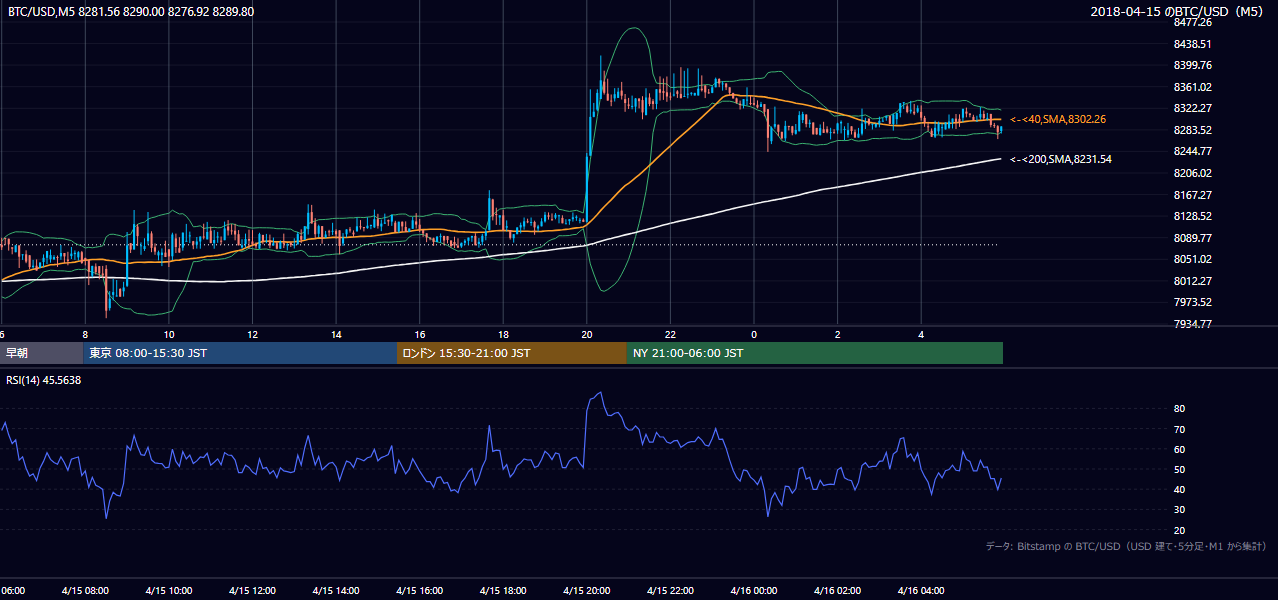Screen dimensions: 1278x600
Task: Click the RSI scale value 40
Action: click(x=1179, y=489)
